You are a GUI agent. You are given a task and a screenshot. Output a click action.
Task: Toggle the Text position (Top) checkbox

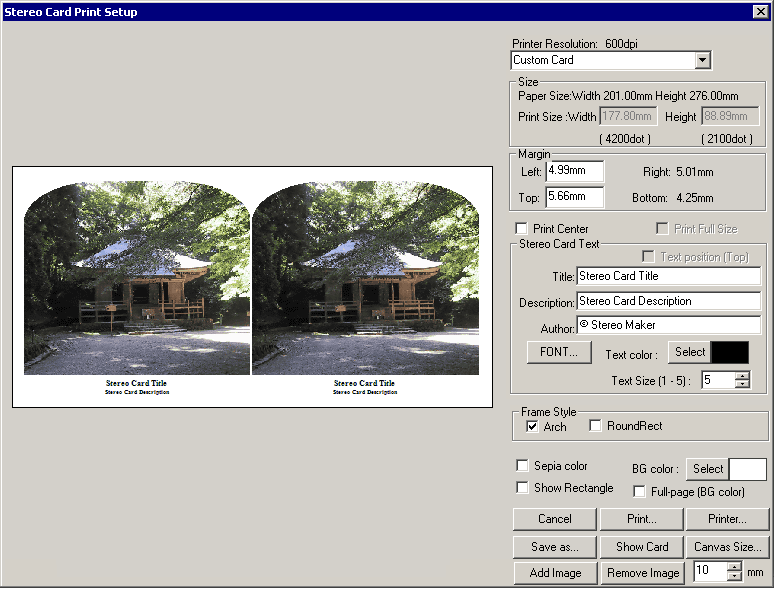pos(648,257)
